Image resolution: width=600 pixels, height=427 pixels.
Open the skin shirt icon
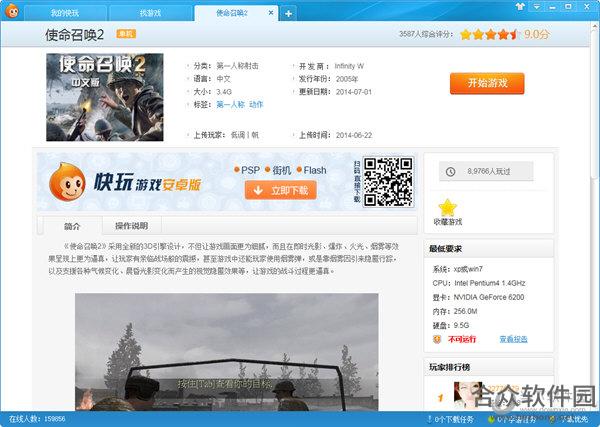click(x=520, y=7)
